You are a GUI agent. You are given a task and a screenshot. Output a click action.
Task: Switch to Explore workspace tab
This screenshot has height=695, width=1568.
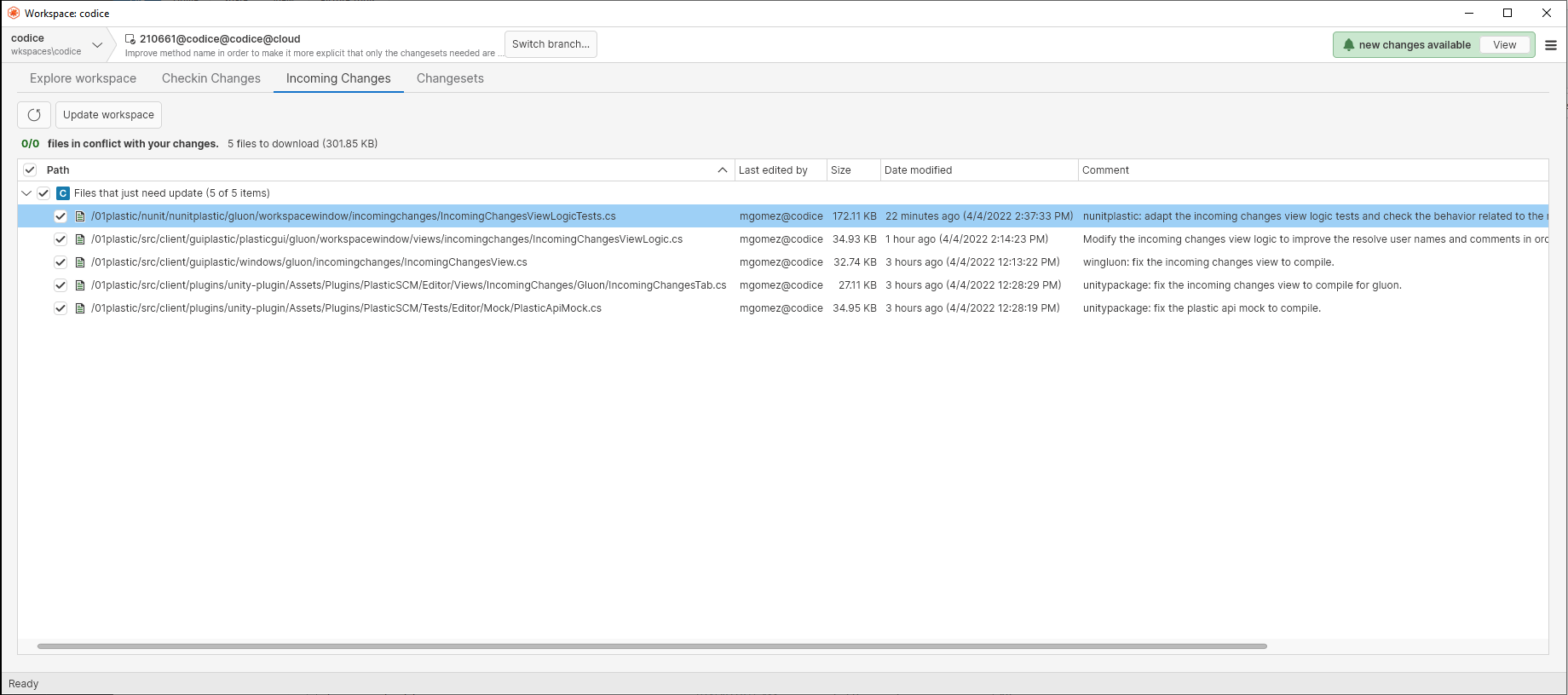[83, 78]
